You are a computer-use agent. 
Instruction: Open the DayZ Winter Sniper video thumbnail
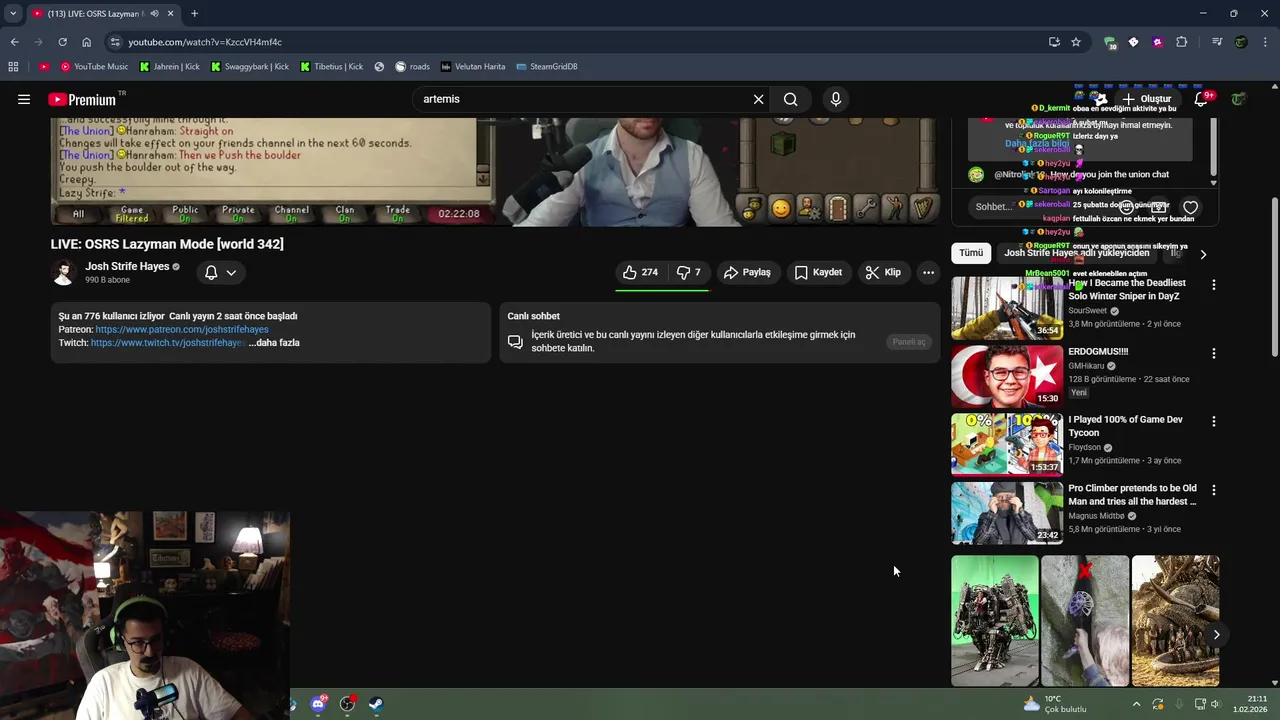point(1007,308)
